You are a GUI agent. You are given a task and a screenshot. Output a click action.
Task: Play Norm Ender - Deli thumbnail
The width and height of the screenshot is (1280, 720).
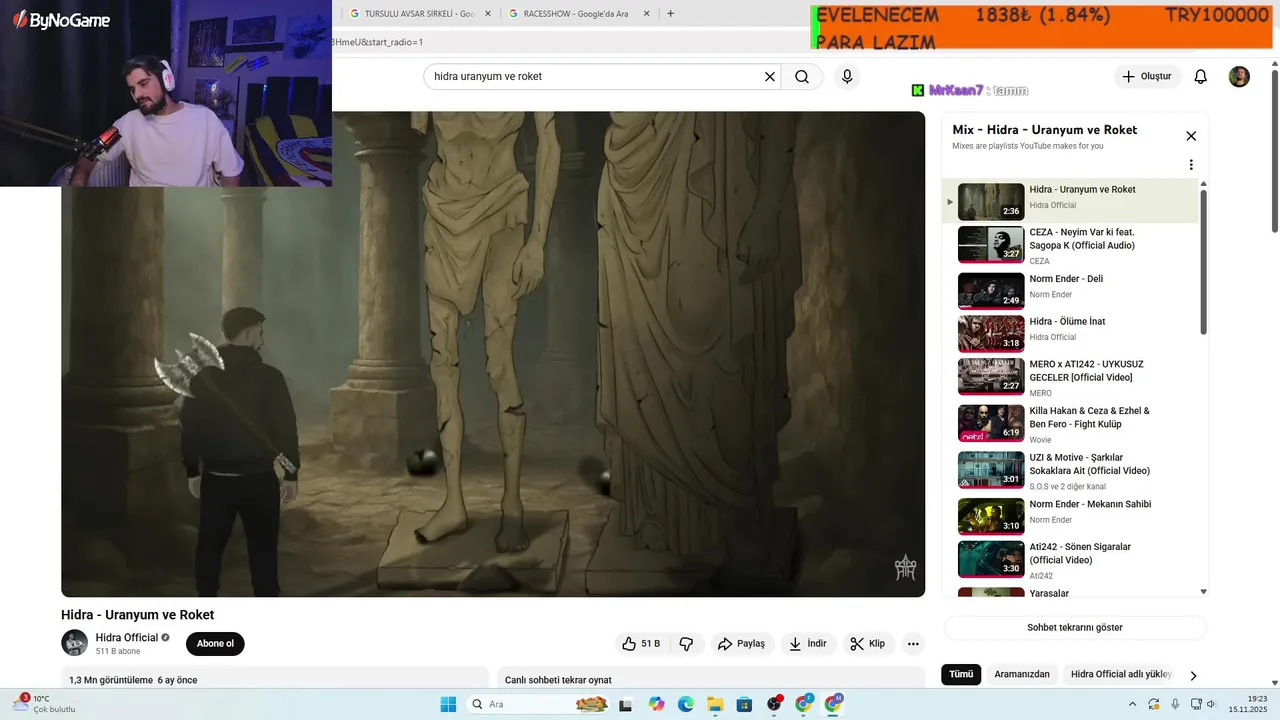pos(991,291)
